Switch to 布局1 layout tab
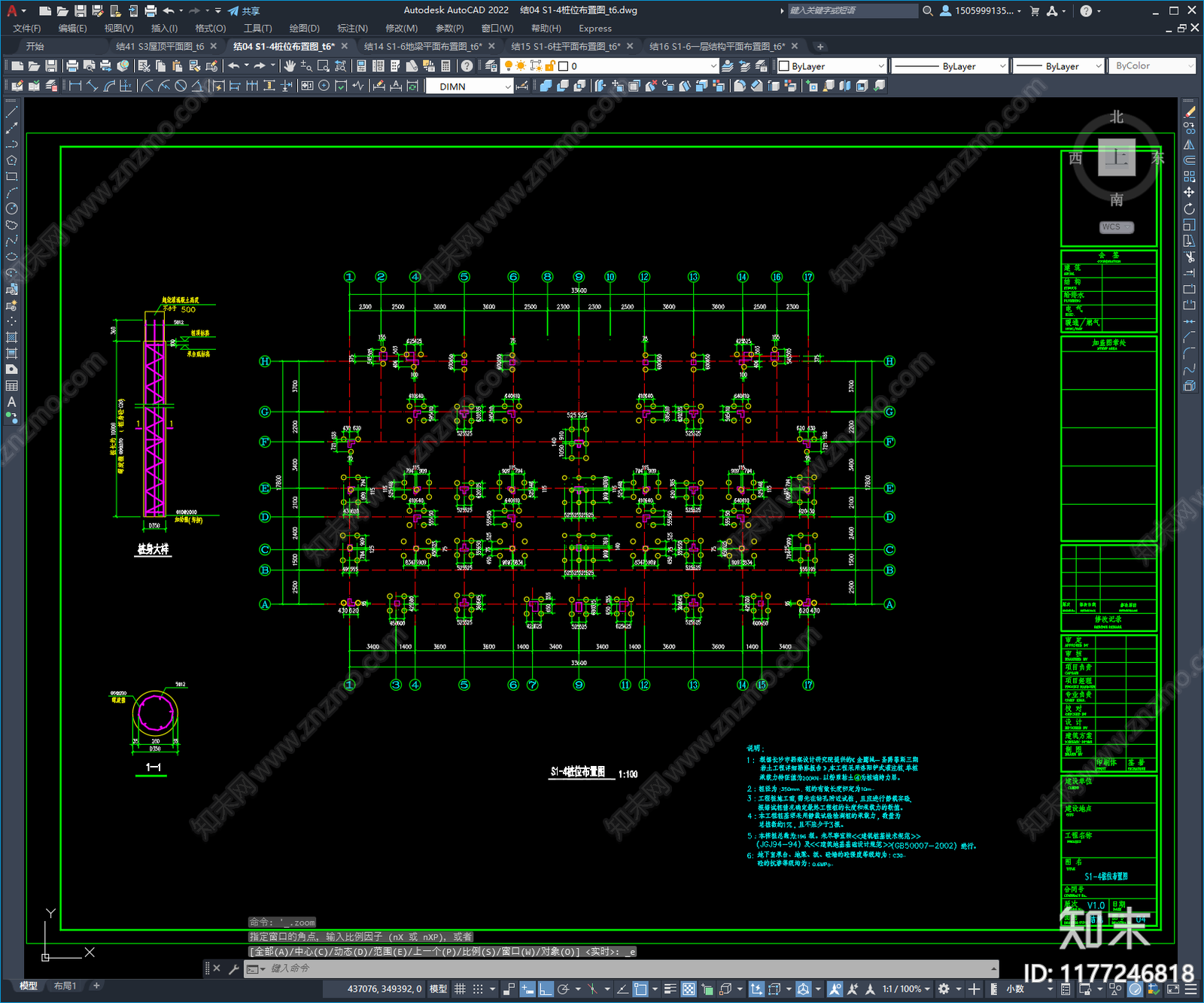The height and width of the screenshot is (1003, 1204). click(x=65, y=986)
